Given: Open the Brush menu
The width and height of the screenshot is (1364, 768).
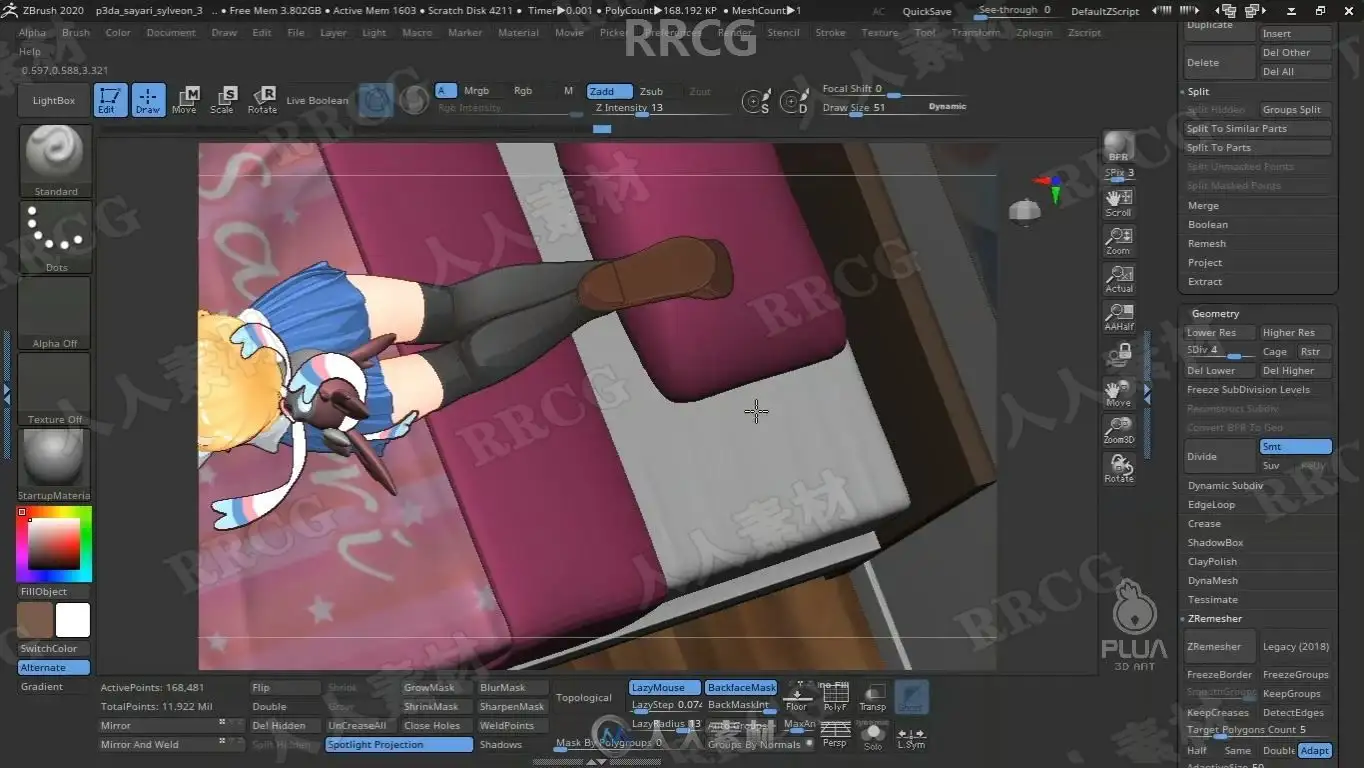Looking at the screenshot, I should pyautogui.click(x=76, y=32).
